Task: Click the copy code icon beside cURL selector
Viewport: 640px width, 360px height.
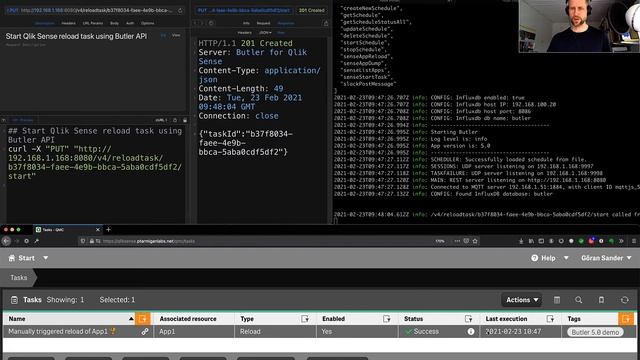Action: pos(175,120)
